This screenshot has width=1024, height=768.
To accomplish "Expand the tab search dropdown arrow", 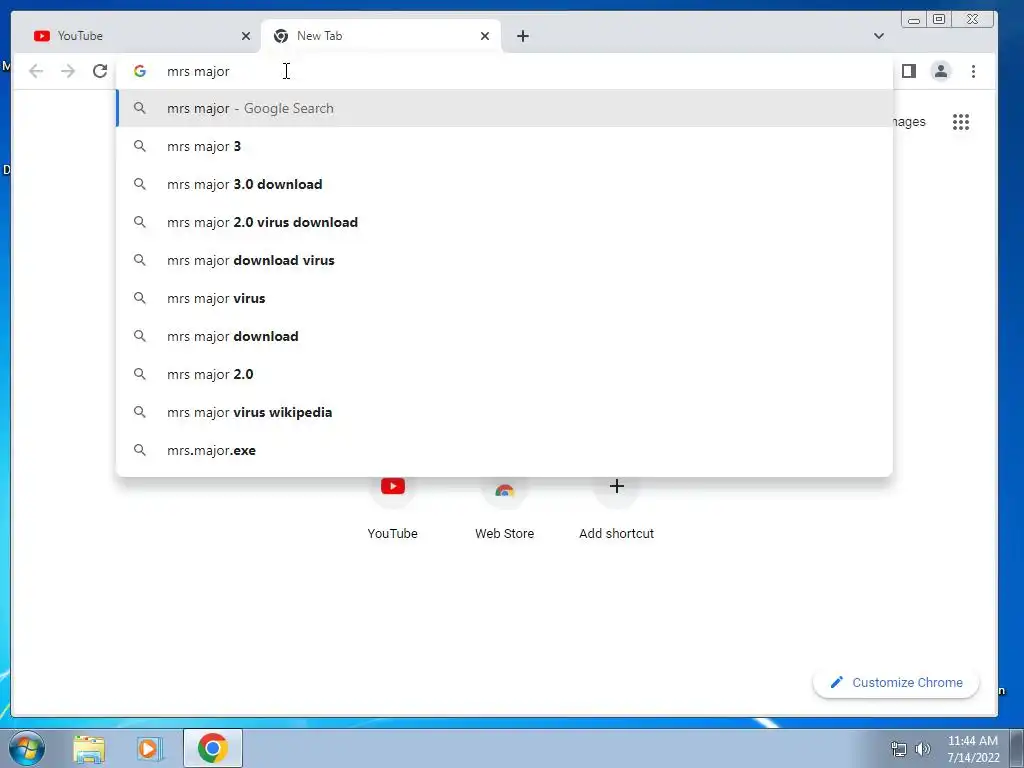I will click(878, 36).
